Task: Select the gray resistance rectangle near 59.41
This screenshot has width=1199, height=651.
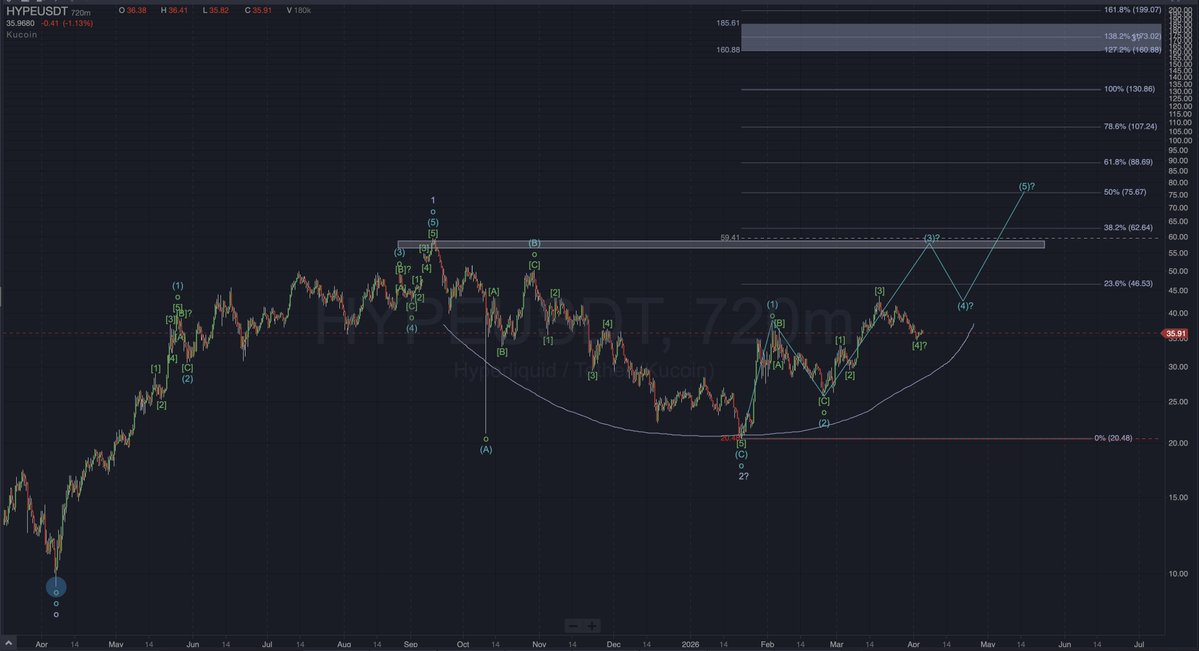Action: click(720, 245)
